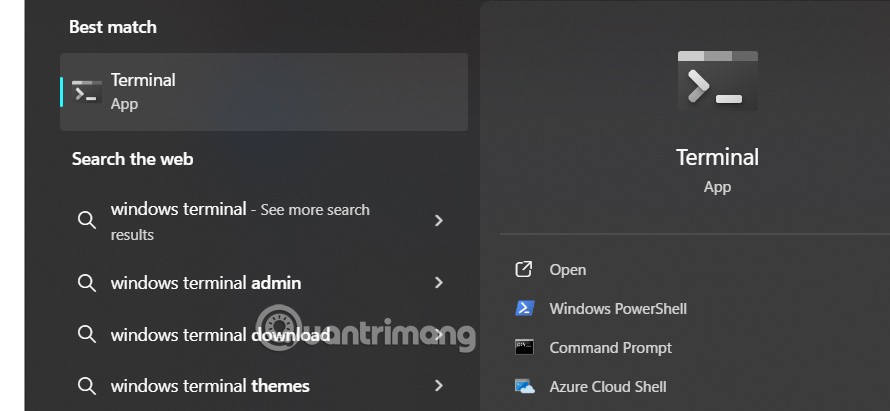Click the Terminal title in the preview pane

pyautogui.click(x=717, y=157)
